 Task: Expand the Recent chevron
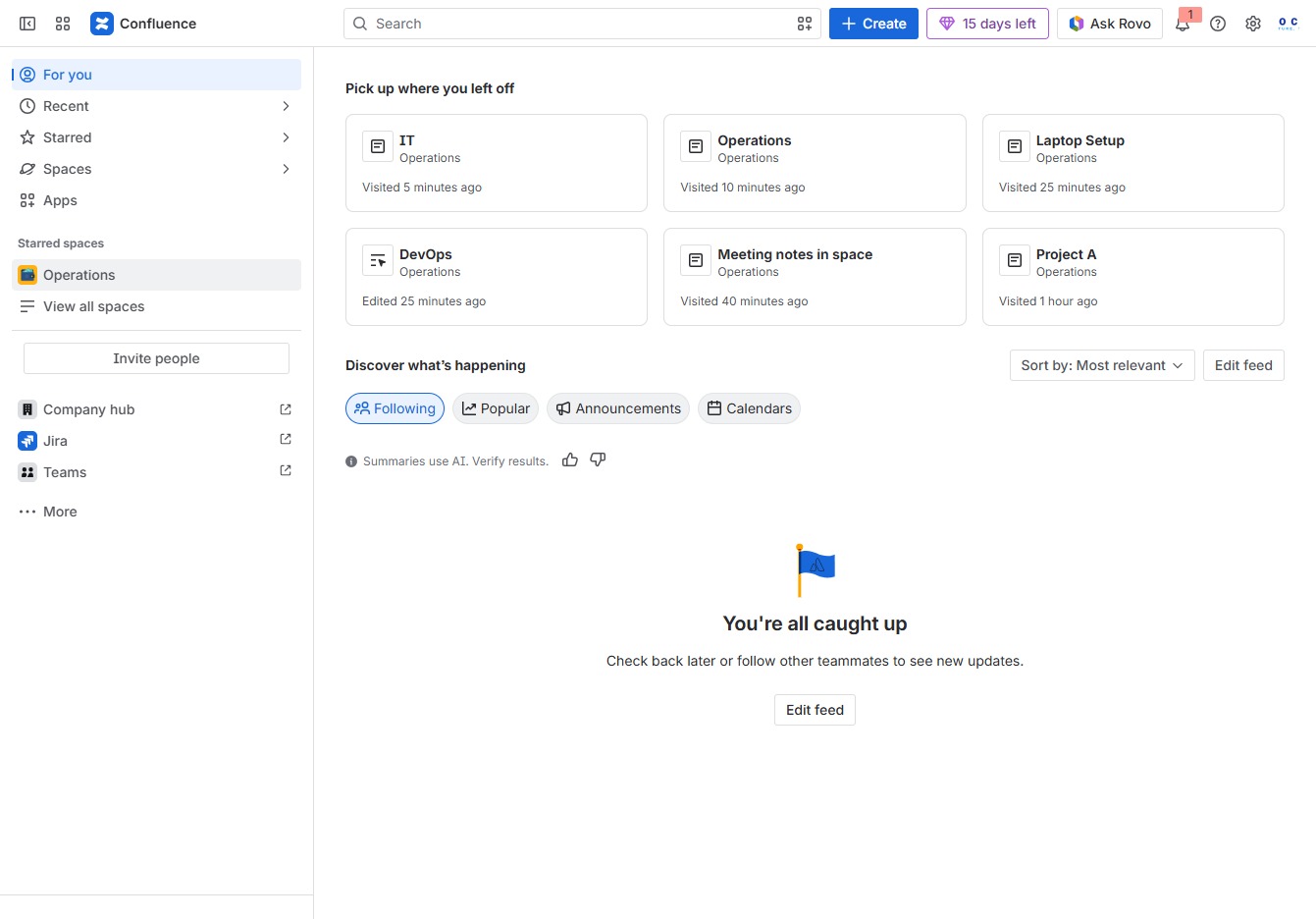click(x=286, y=106)
